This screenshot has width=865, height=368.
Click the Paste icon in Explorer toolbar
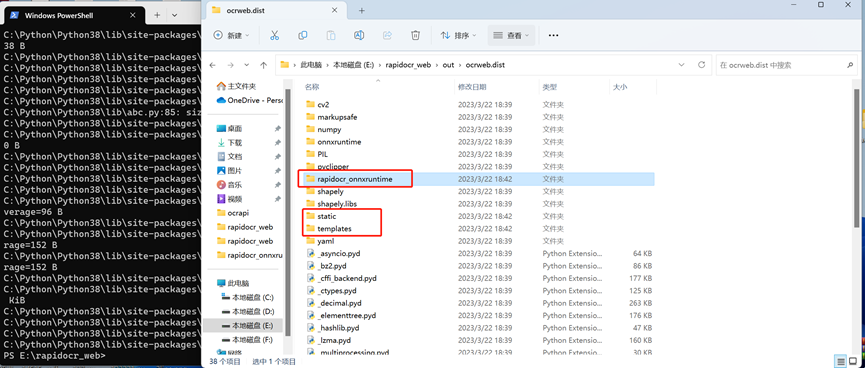pyautogui.click(x=330, y=35)
